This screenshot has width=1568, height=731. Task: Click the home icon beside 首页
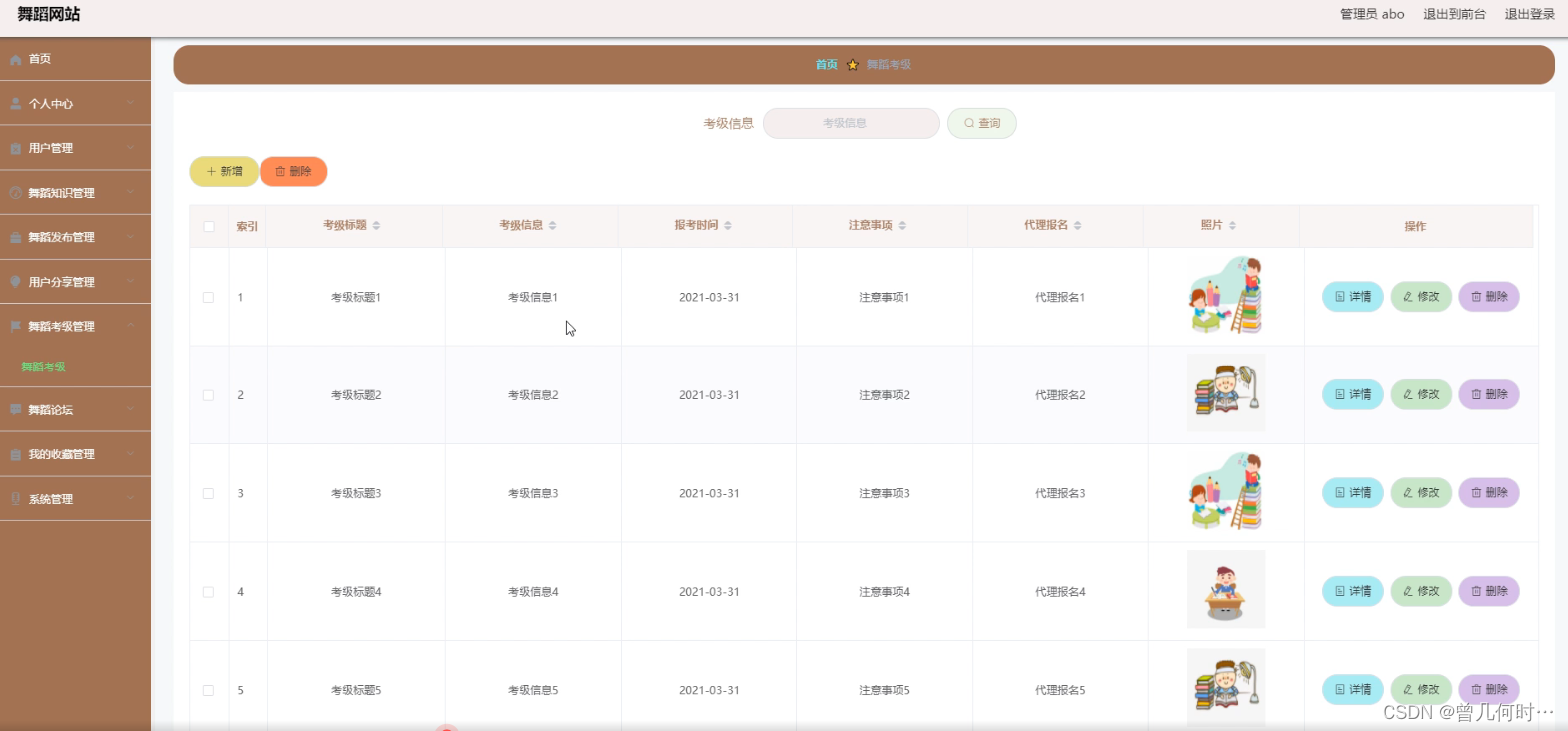[x=16, y=60]
